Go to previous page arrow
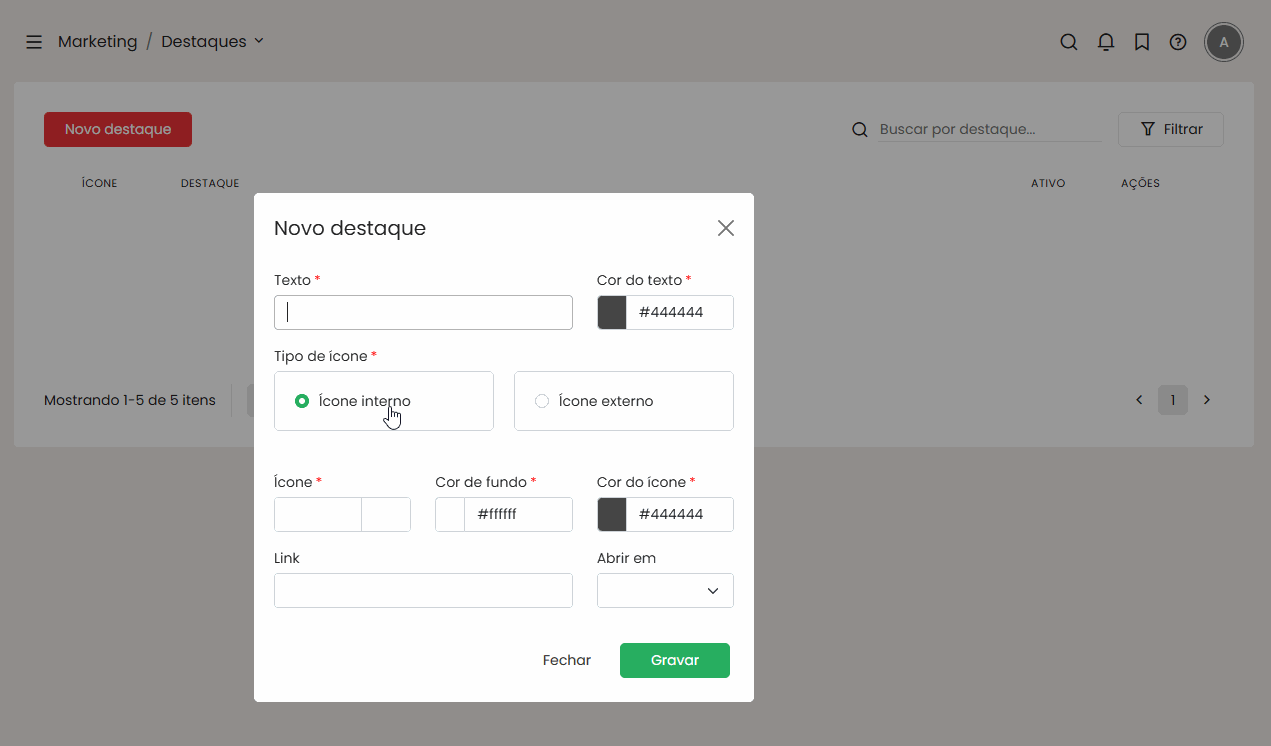 pos(1139,400)
